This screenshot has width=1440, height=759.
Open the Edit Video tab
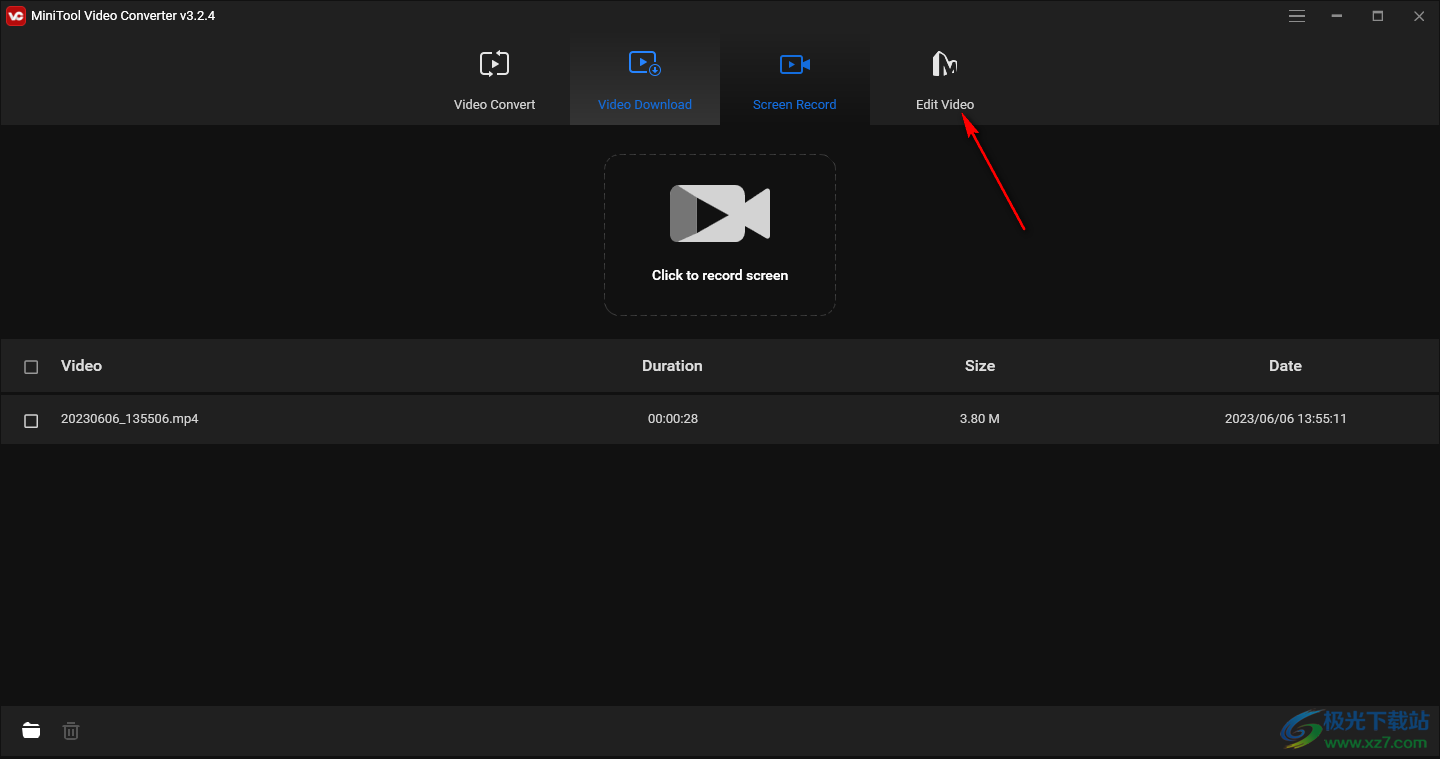click(x=945, y=81)
